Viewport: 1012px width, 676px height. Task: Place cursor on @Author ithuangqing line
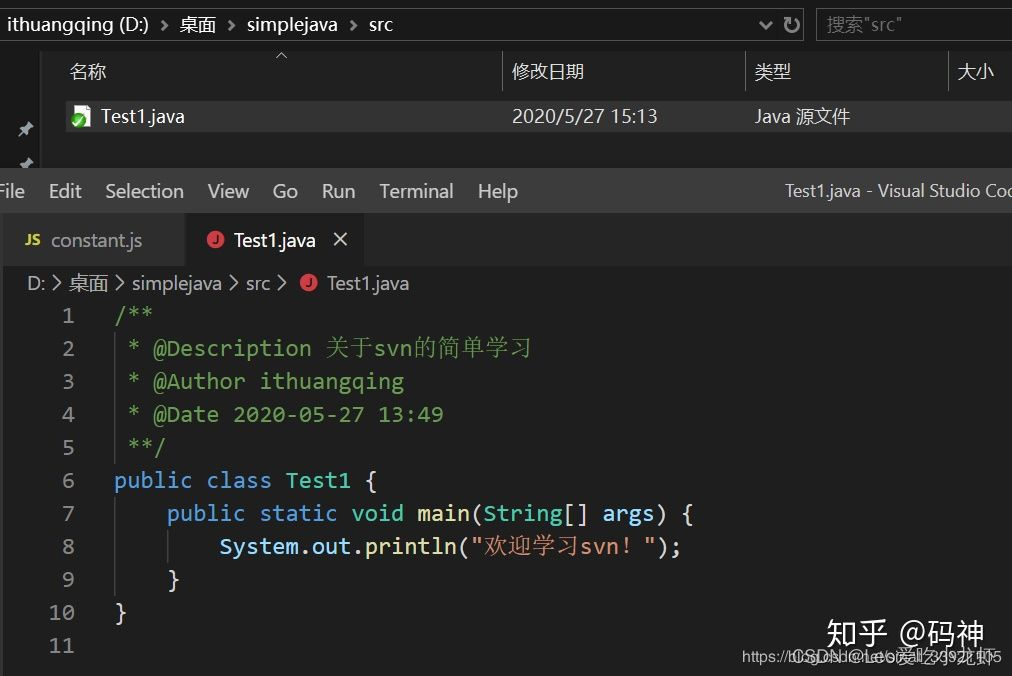266,381
